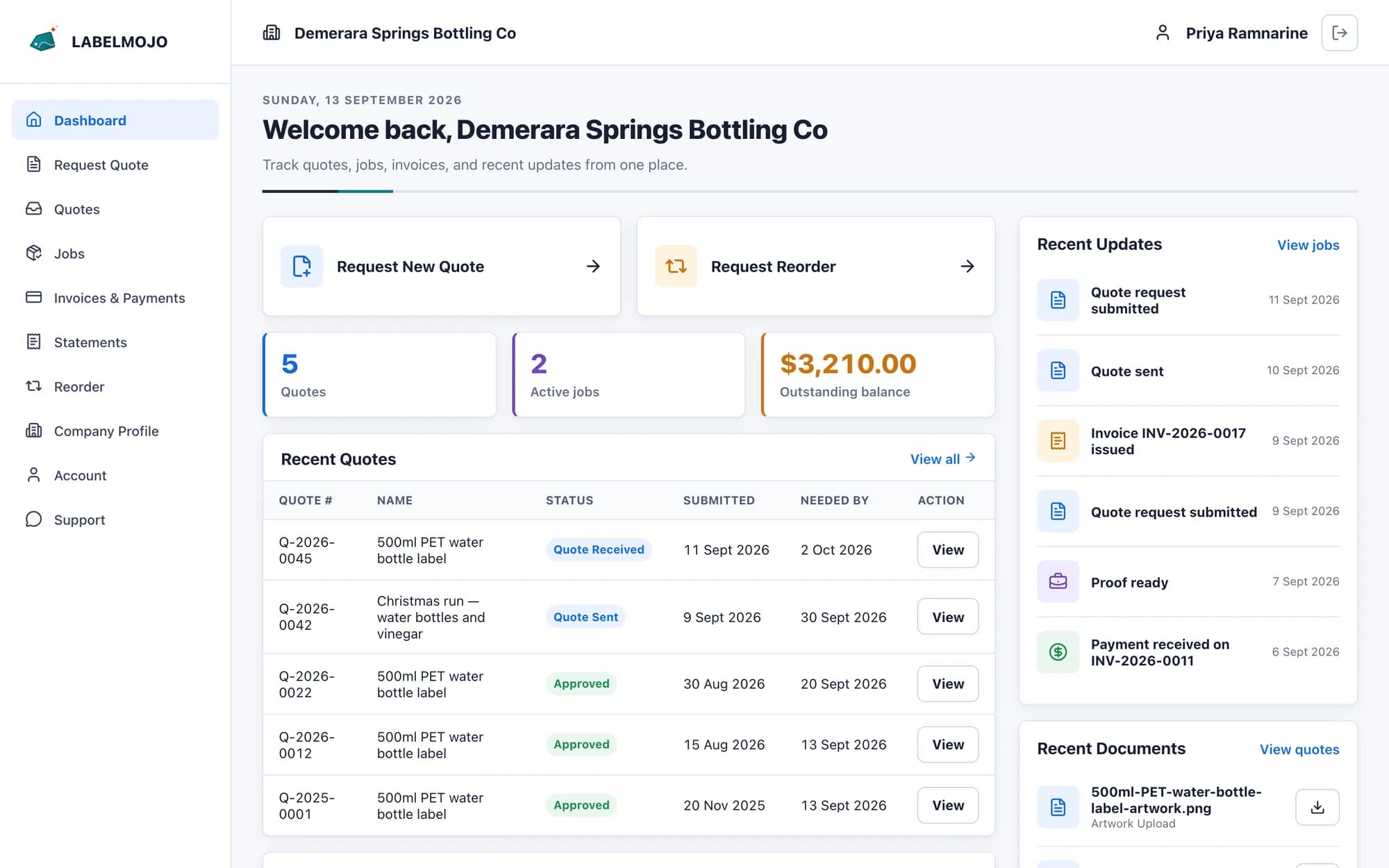Click Demerara Springs Bottling Co header name
This screenshot has width=1389, height=868.
tap(405, 33)
